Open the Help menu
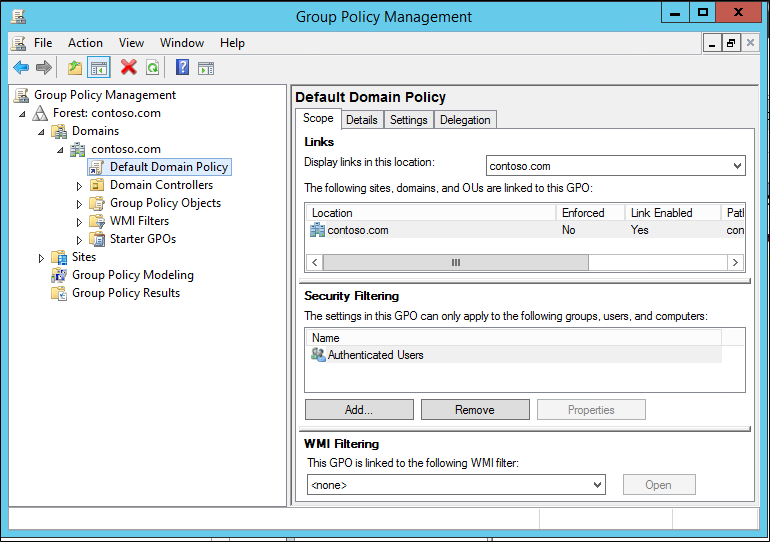Image resolution: width=770 pixels, height=542 pixels. tap(232, 43)
